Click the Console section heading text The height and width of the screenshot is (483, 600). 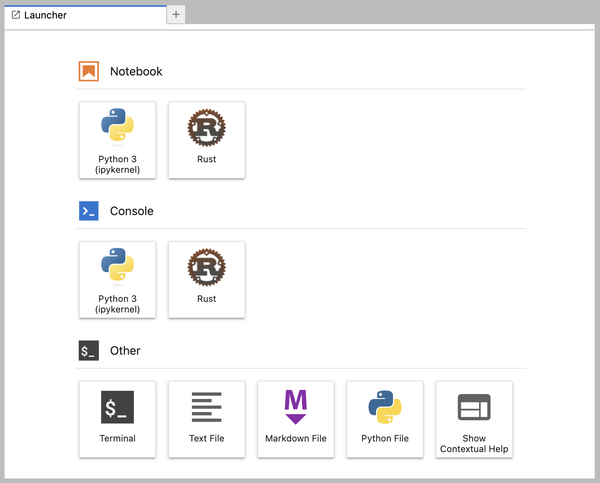[x=132, y=211]
